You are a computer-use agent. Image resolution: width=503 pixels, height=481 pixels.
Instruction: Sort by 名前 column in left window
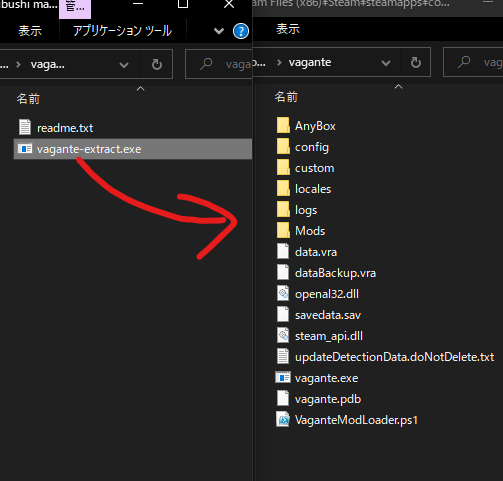(28, 99)
